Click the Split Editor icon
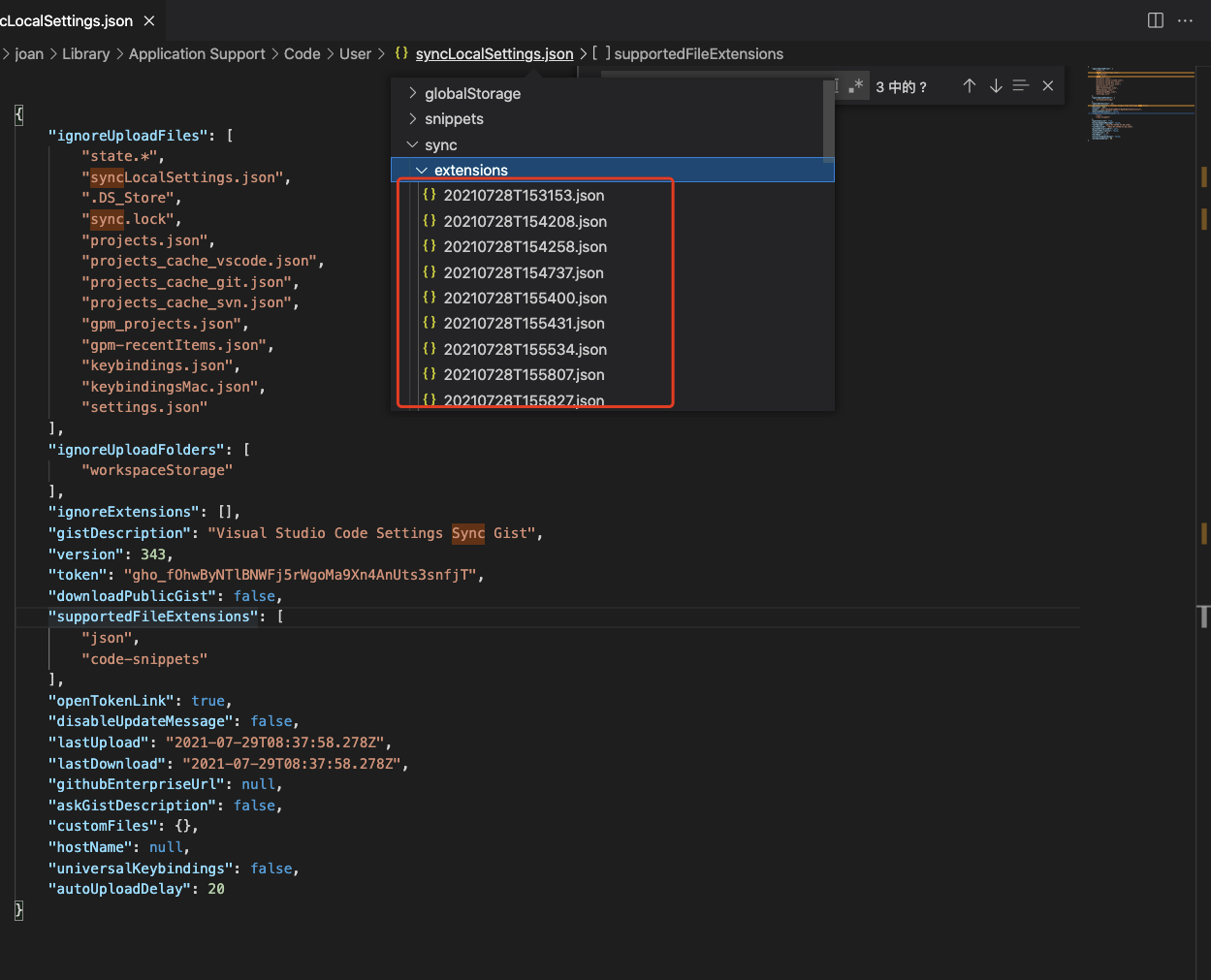Viewport: 1211px width, 980px height. [x=1155, y=19]
